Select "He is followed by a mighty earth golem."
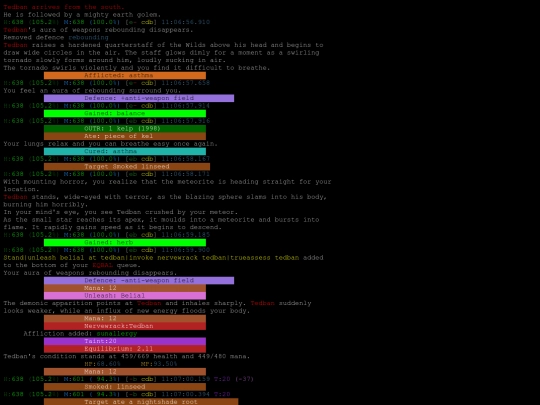The image size is (540, 405). [x=82, y=14]
